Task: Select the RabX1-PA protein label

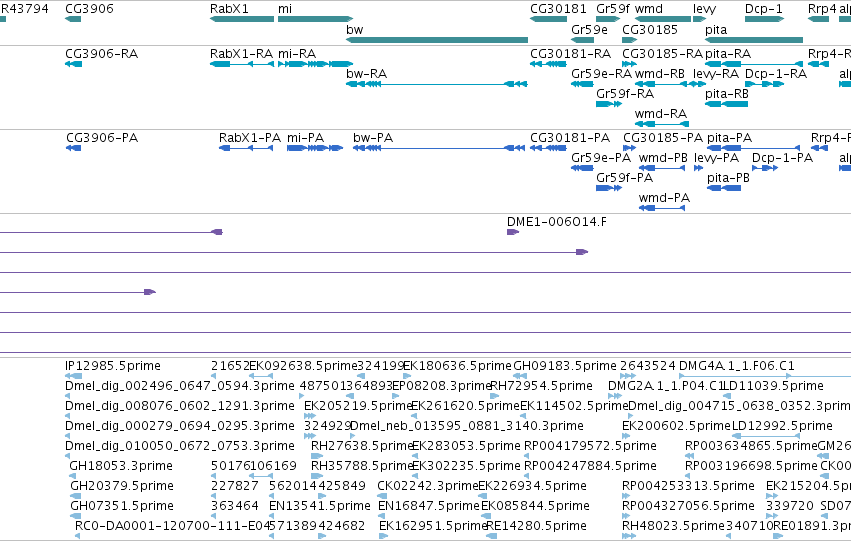Action: (x=250, y=138)
